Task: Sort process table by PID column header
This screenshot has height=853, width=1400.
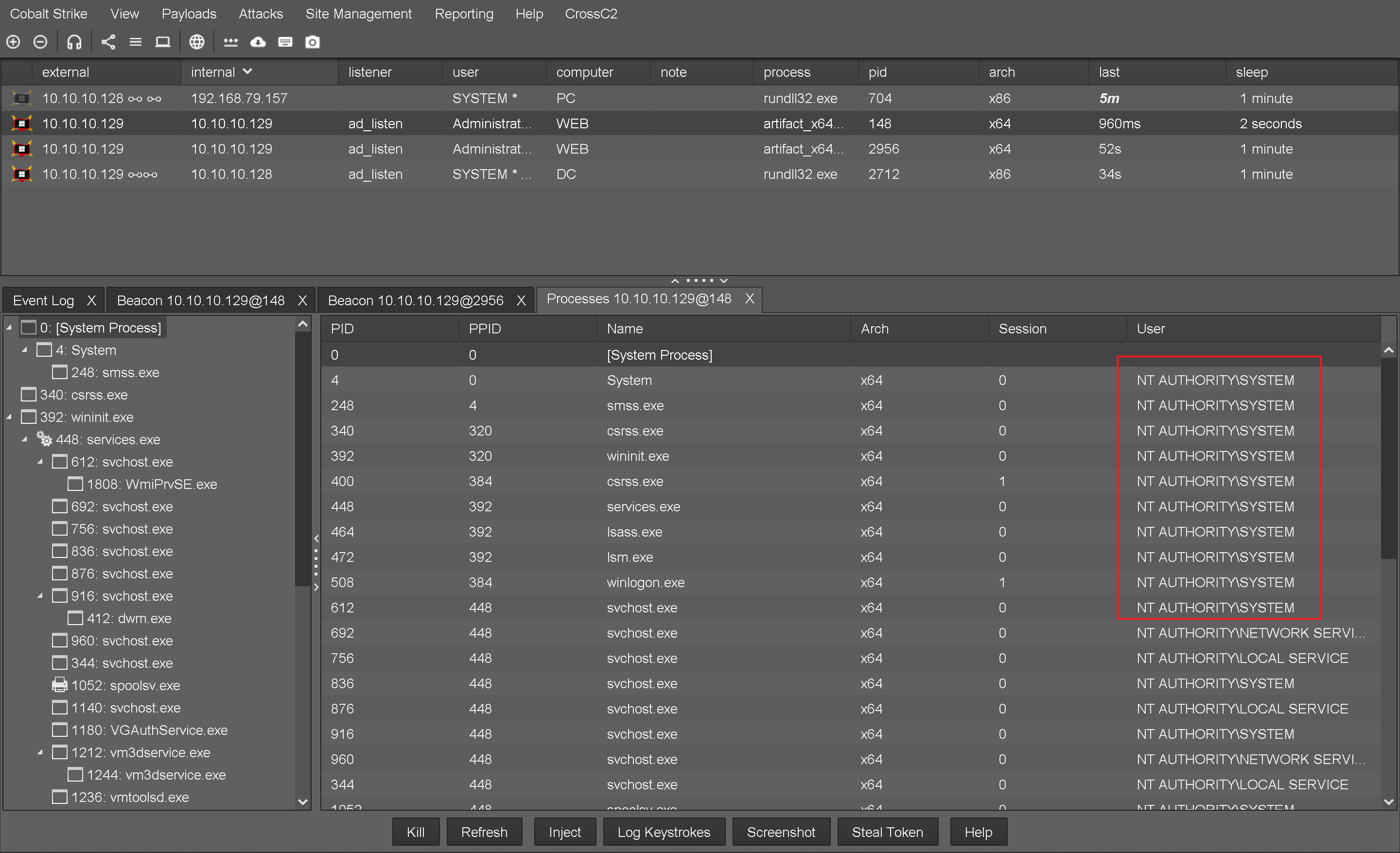Action: click(x=390, y=329)
